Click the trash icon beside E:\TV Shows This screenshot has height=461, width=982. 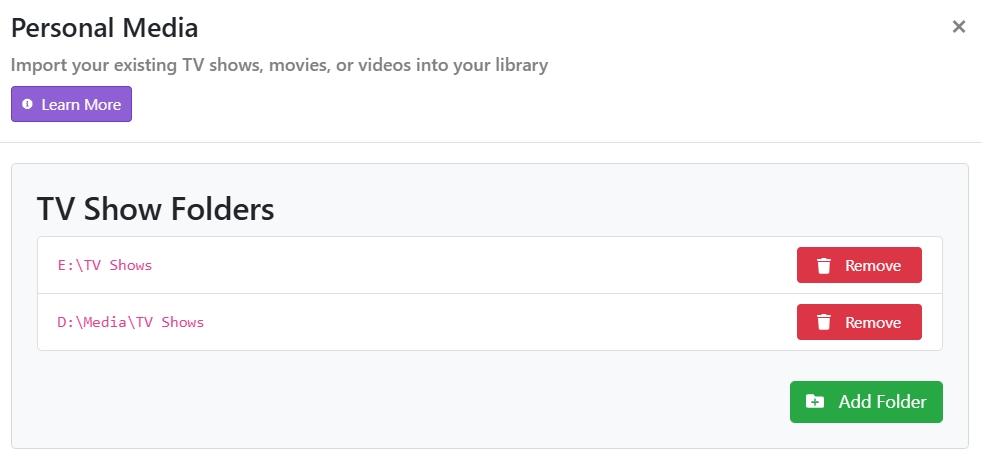coord(824,266)
